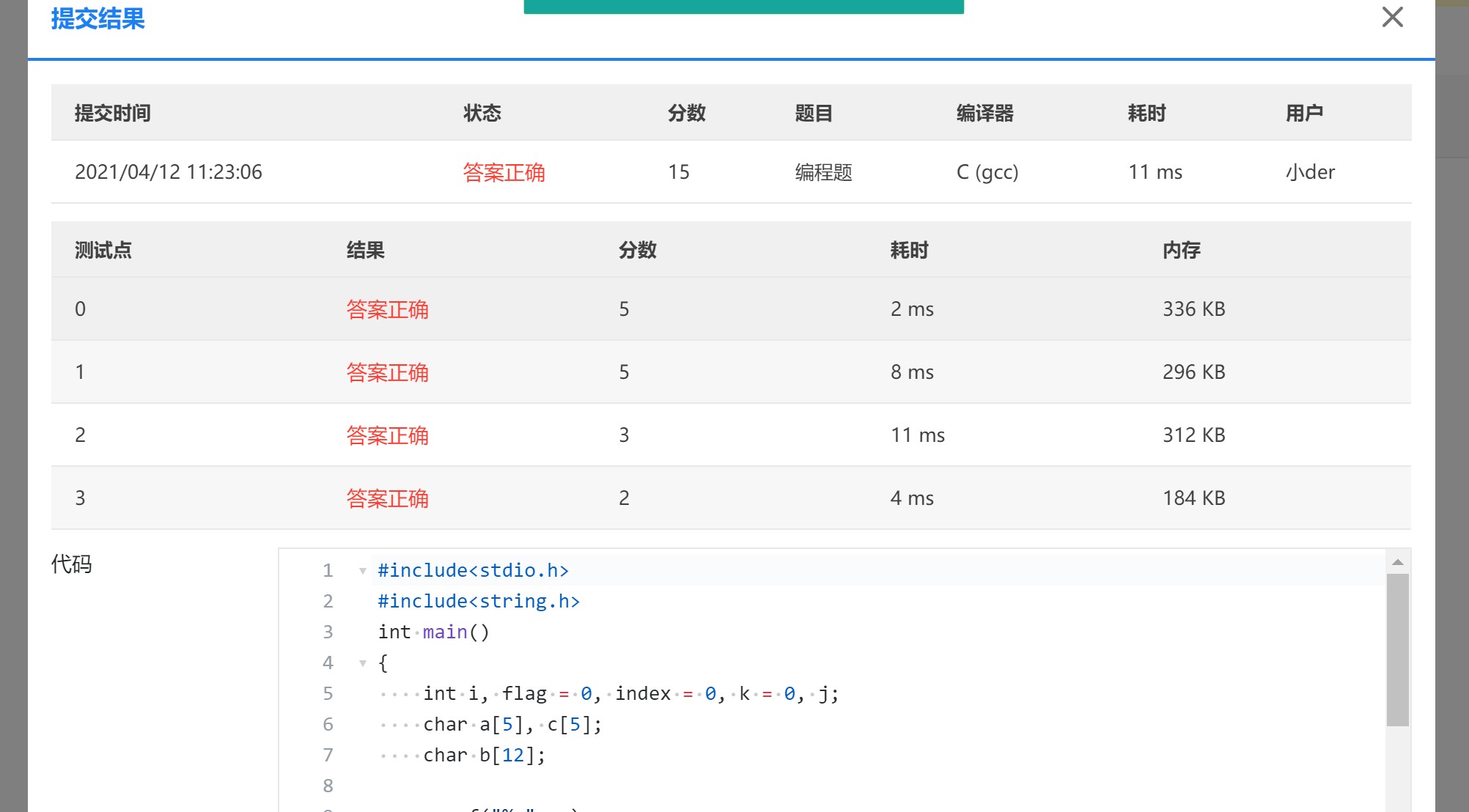This screenshot has height=812, width=1469.
Task: Place the cursor in the char b[12] code line
Action: [484, 756]
